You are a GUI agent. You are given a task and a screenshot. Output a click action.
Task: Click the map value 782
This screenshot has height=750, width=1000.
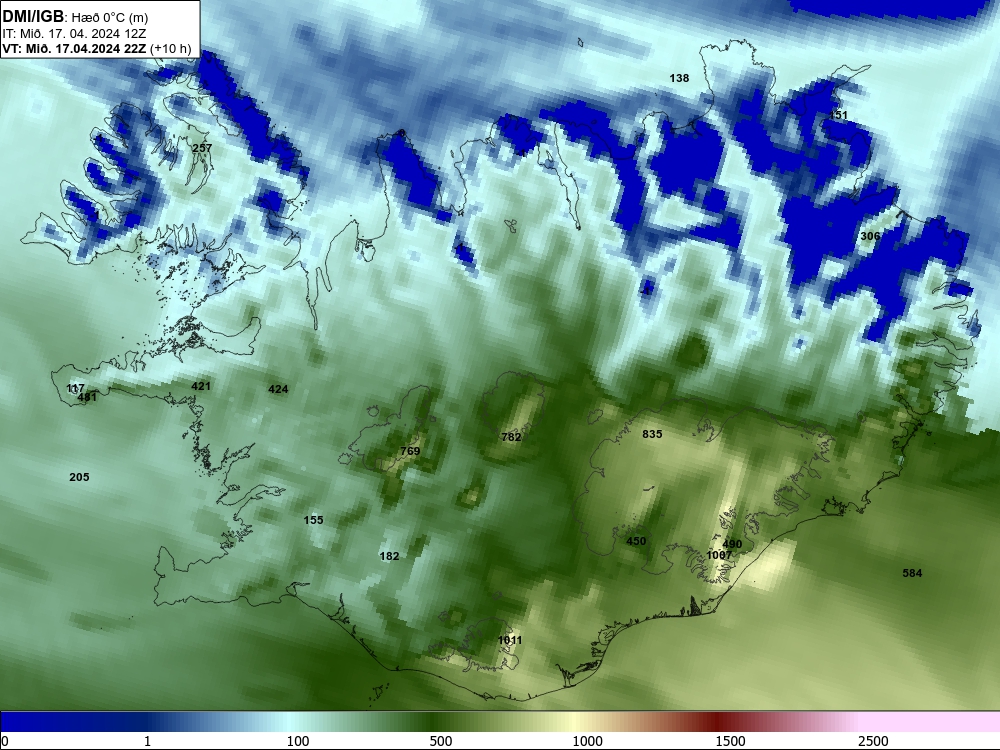(511, 437)
